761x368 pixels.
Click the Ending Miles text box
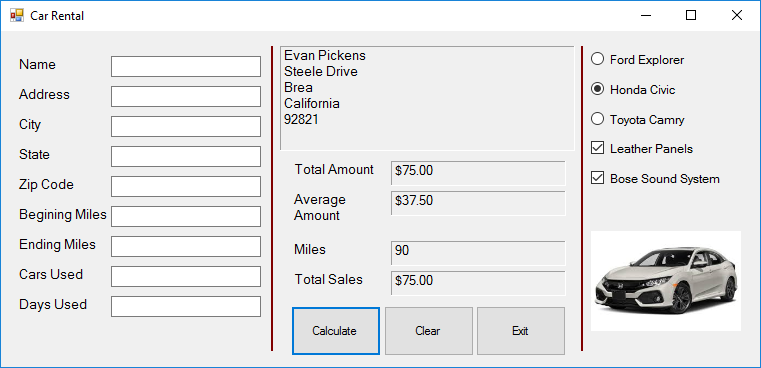(186, 247)
